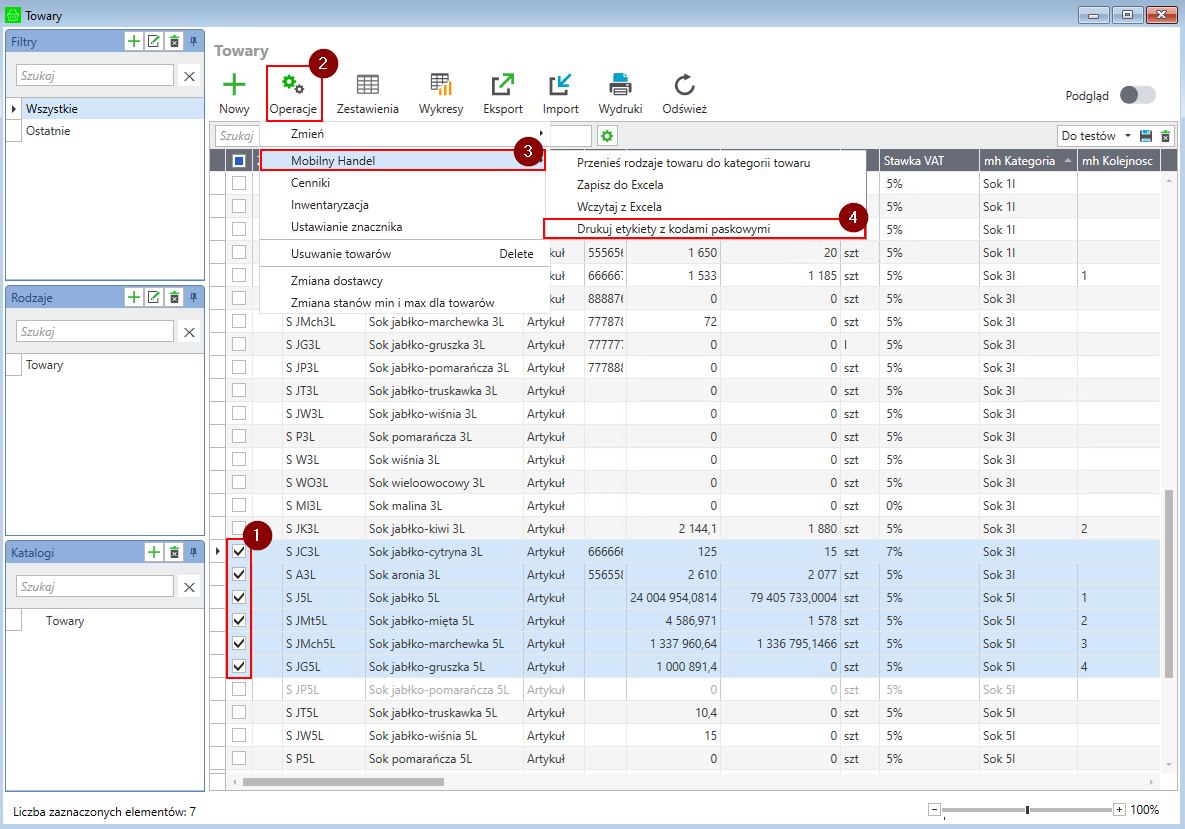1185x829 pixels.
Task: Add new filter in Filtry panel
Action: point(133,41)
